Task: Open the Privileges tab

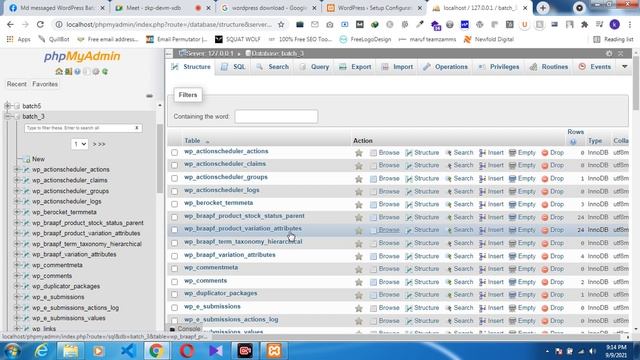Action: point(499,67)
